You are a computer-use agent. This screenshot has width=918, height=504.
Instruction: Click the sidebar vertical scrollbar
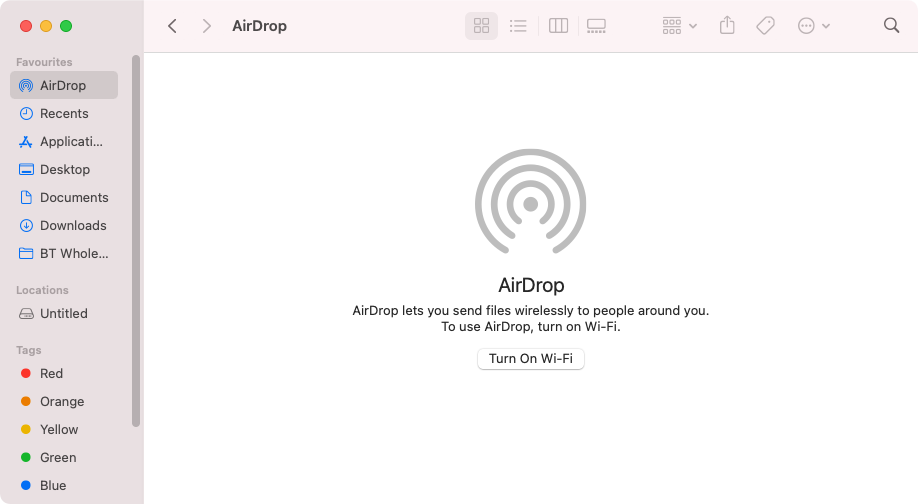(136, 241)
